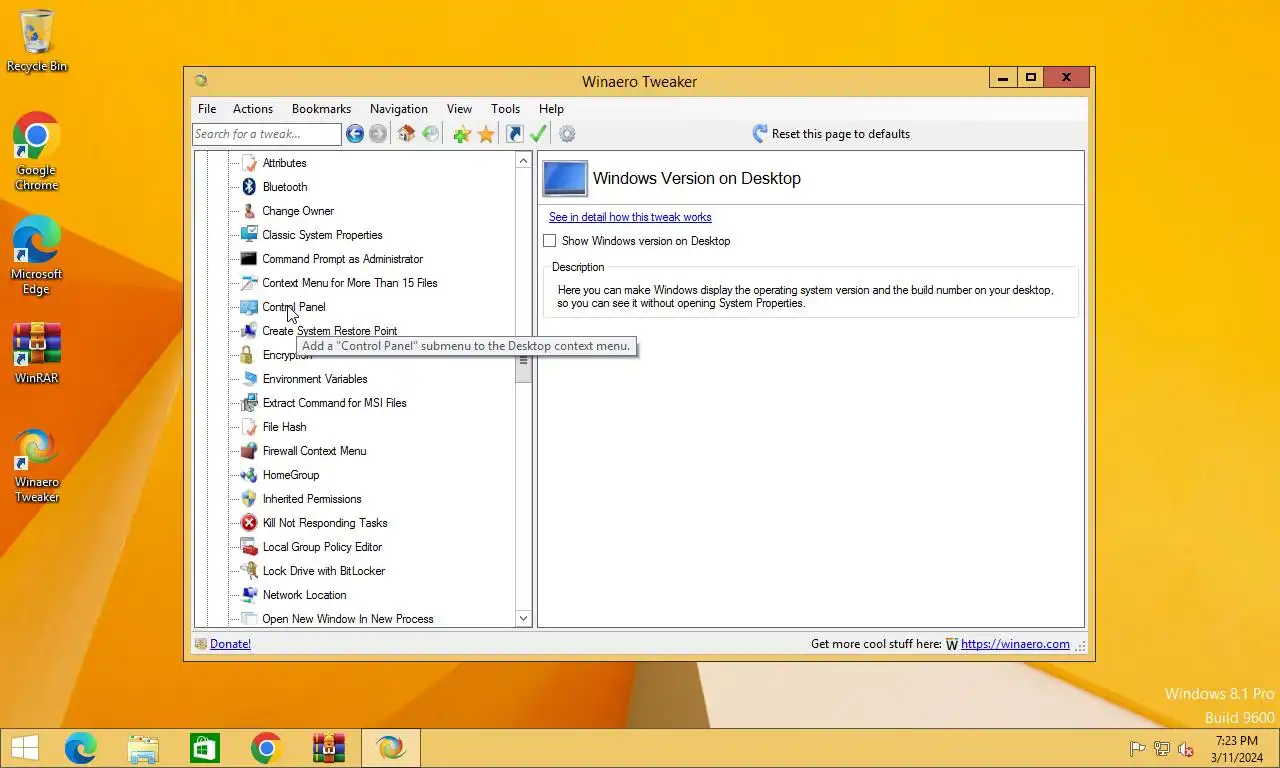
Task: Select Create System Restore Point item
Action: coord(330,331)
